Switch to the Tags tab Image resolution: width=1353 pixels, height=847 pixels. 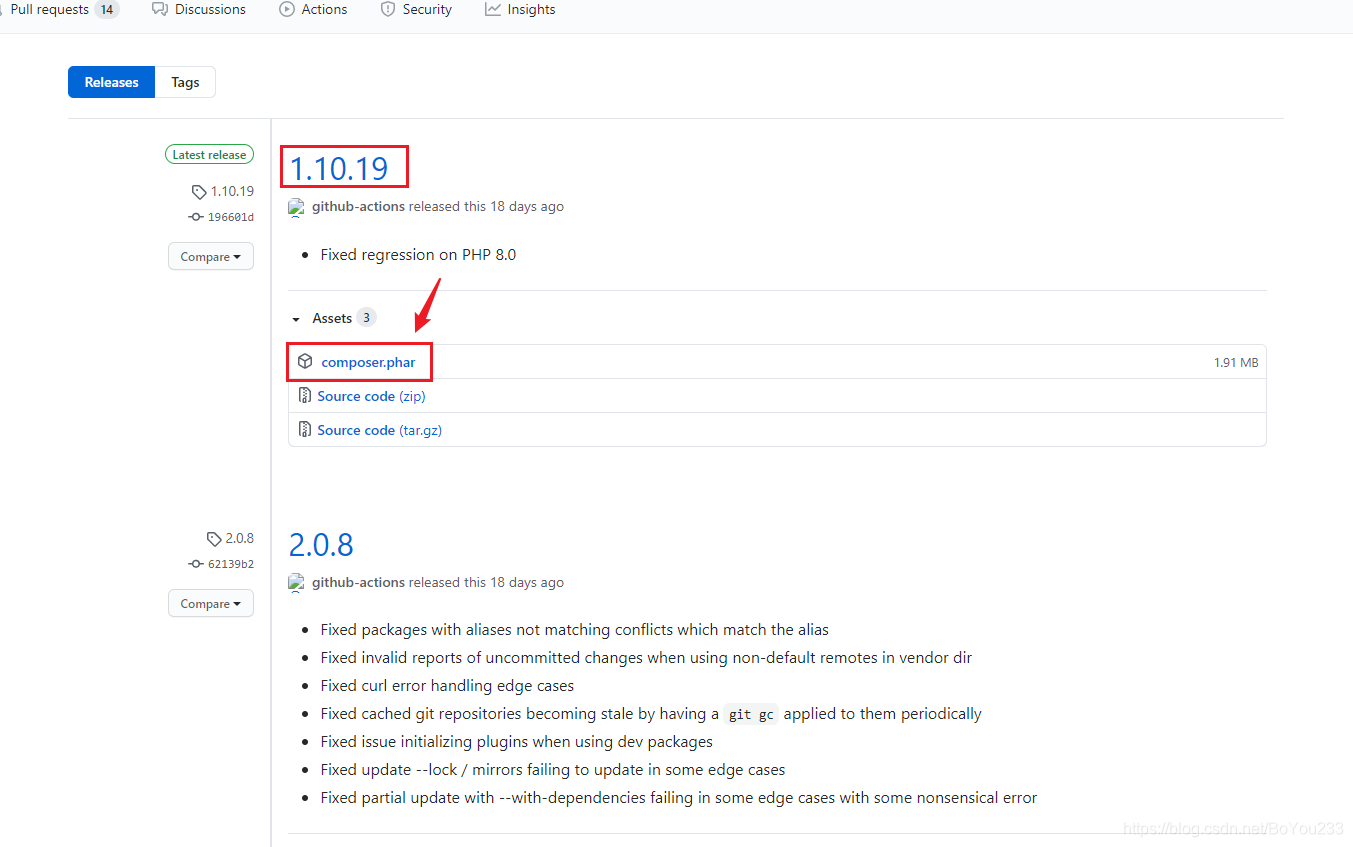(x=185, y=81)
